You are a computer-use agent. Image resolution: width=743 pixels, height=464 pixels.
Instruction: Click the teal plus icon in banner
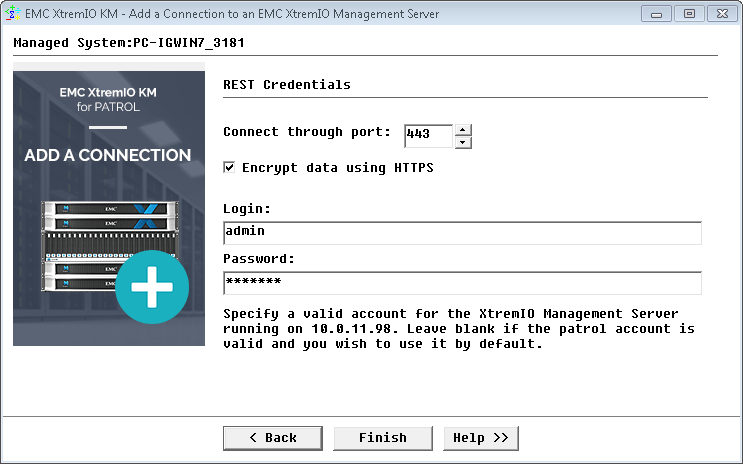[x=152, y=287]
